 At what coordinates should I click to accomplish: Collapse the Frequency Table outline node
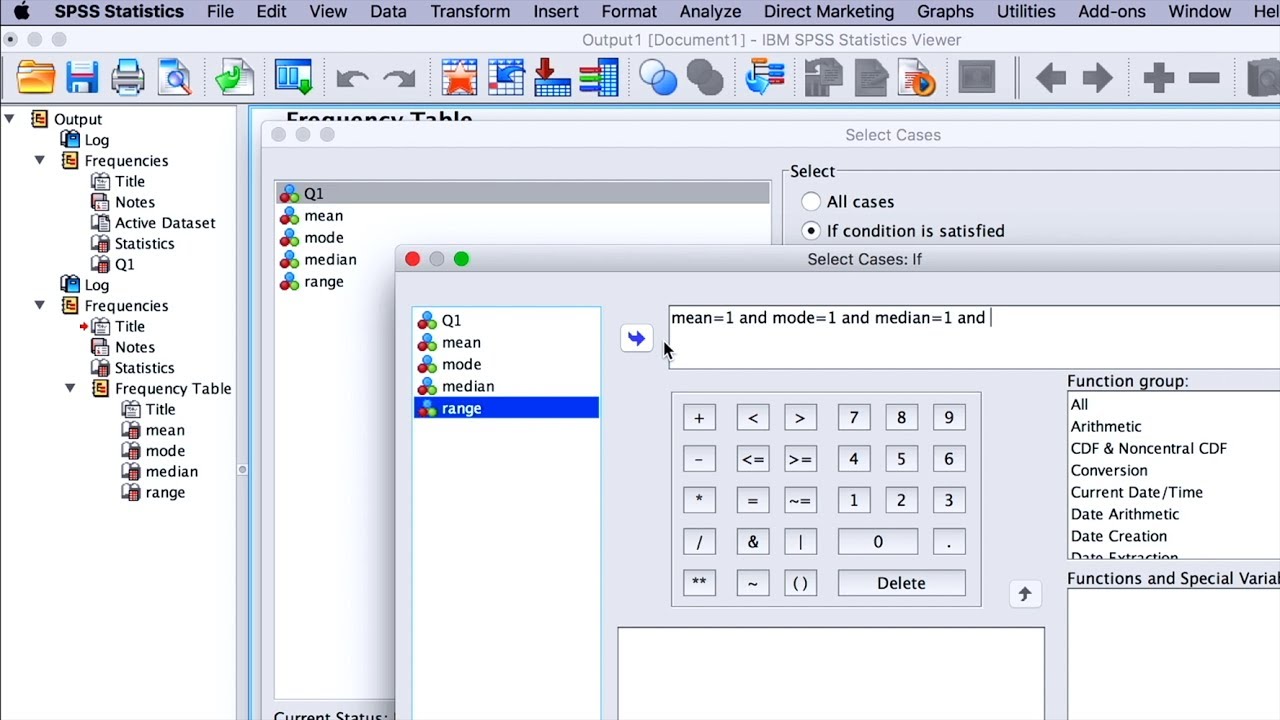tap(70, 388)
